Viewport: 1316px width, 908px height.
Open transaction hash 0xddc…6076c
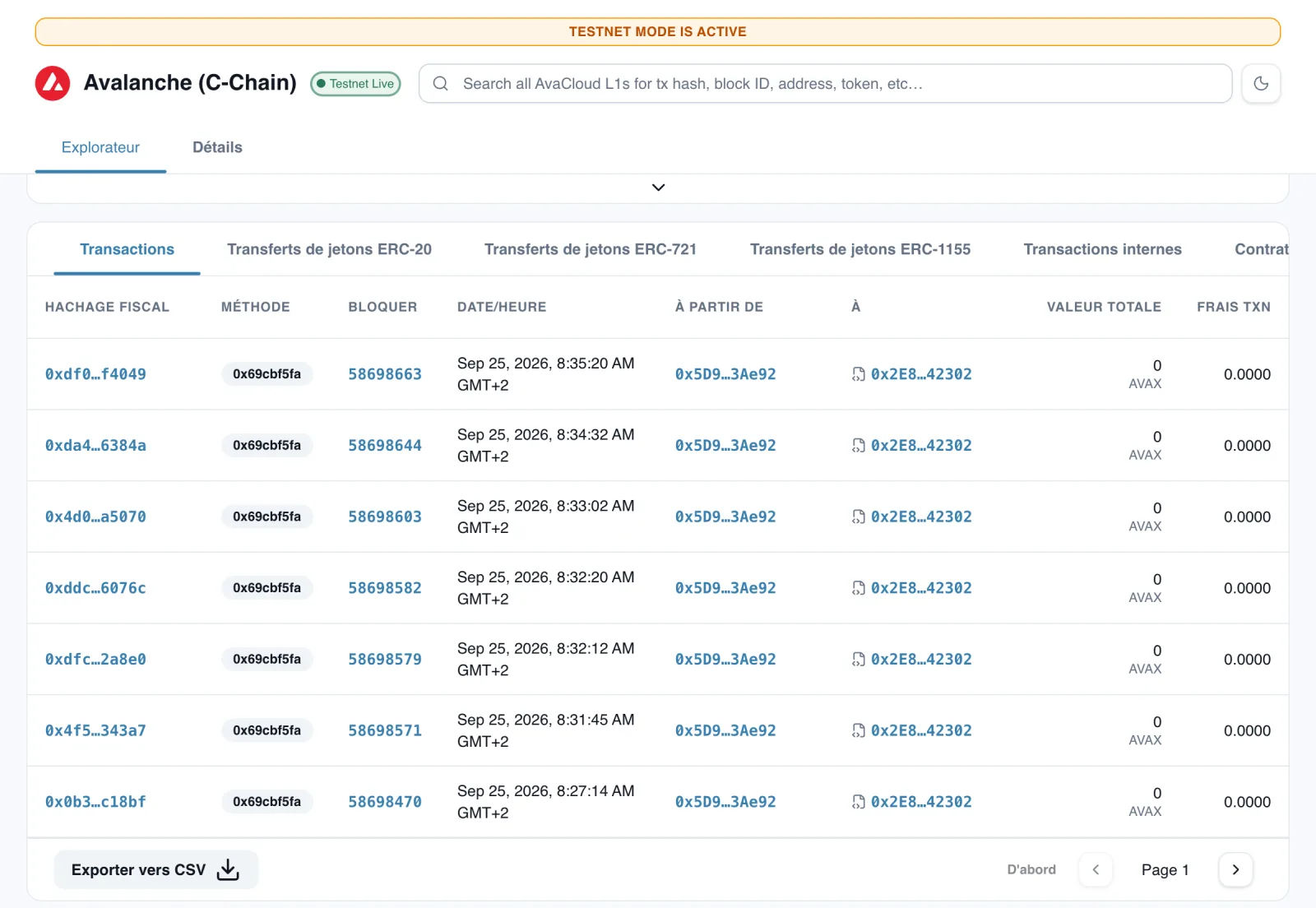(x=95, y=588)
